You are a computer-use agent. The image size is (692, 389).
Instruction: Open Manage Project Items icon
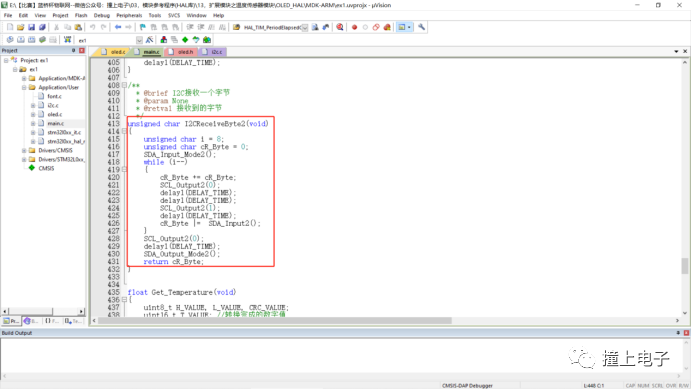point(164,40)
